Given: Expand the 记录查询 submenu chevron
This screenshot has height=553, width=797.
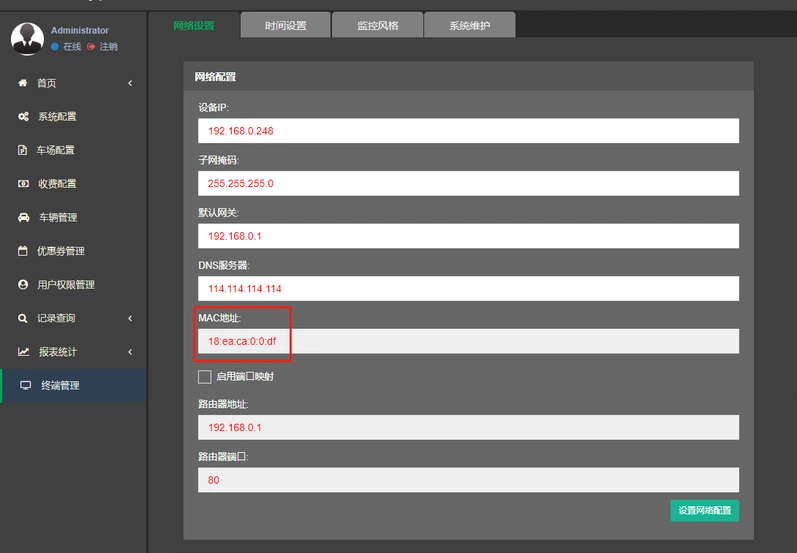Looking at the screenshot, I should click(130, 318).
